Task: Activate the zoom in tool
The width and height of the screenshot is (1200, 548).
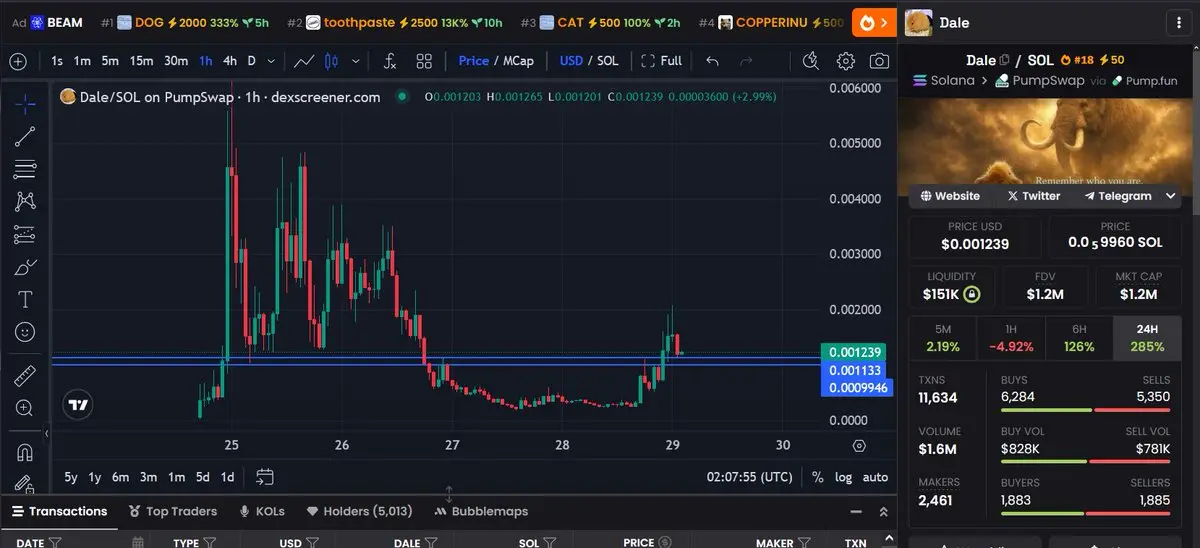Action: (x=25, y=408)
